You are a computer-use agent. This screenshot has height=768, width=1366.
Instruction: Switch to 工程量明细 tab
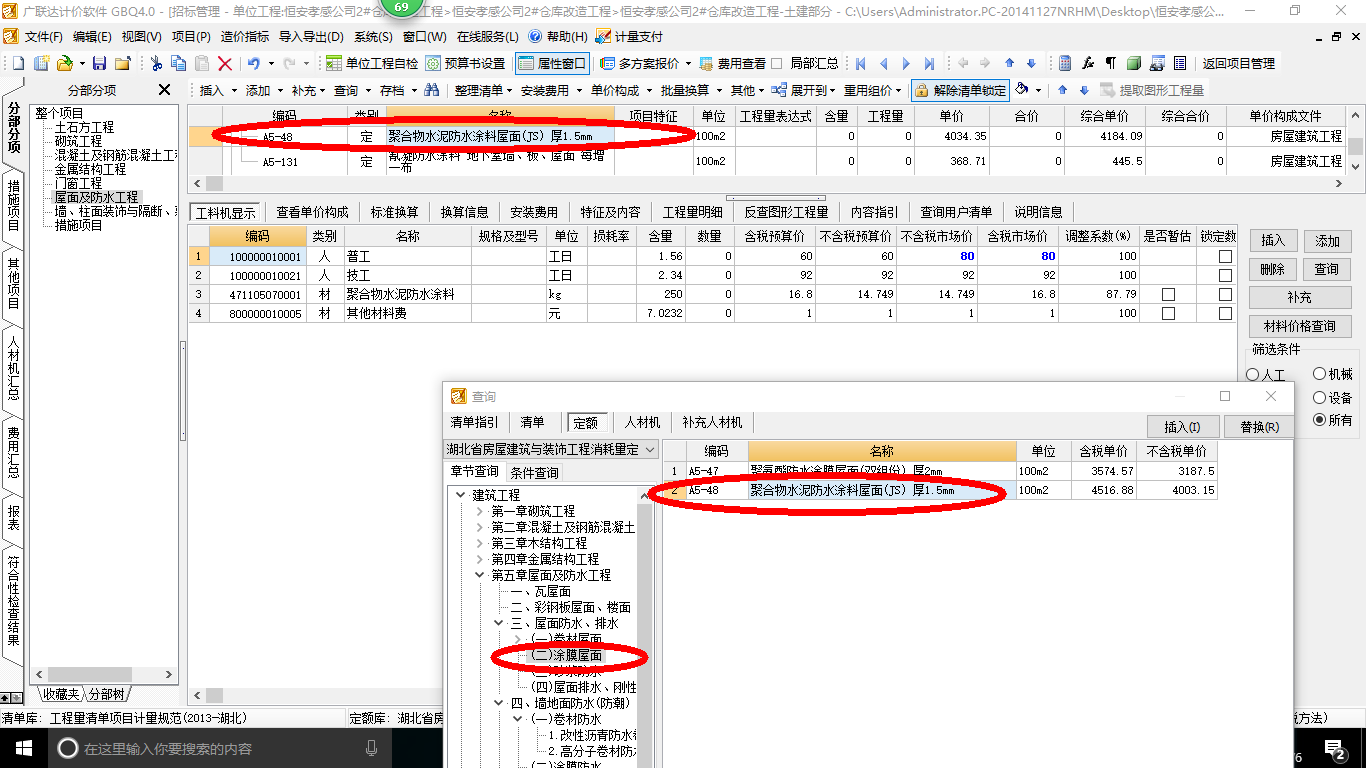693,212
